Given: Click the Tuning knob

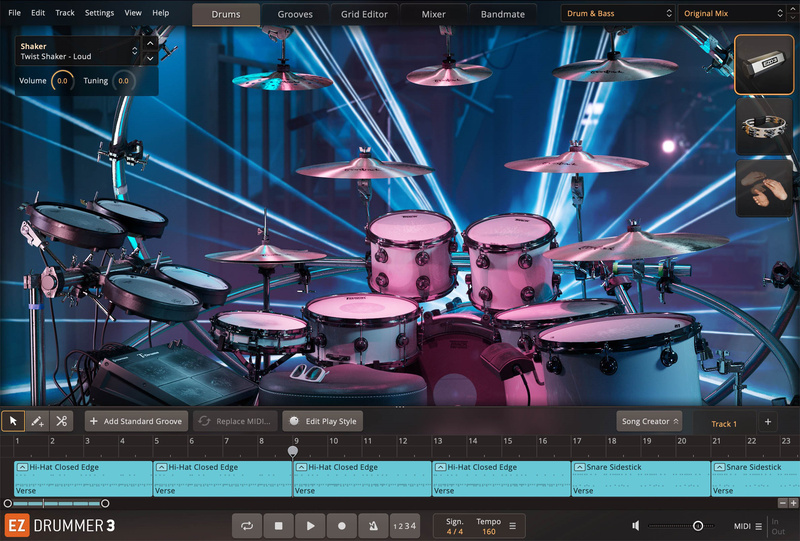Looking at the screenshot, I should [123, 81].
